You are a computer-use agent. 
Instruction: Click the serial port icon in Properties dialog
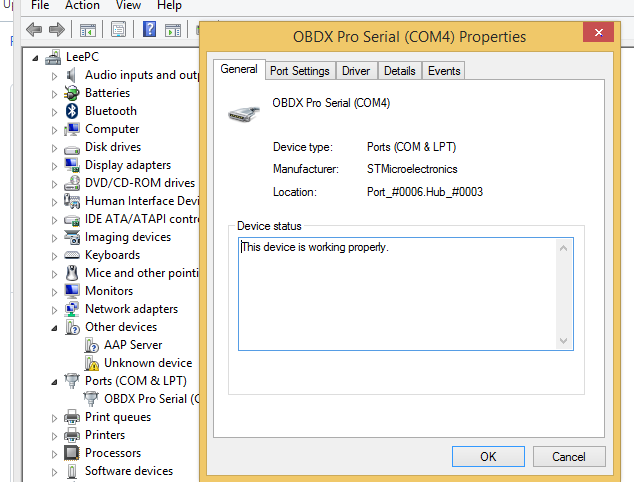click(243, 114)
